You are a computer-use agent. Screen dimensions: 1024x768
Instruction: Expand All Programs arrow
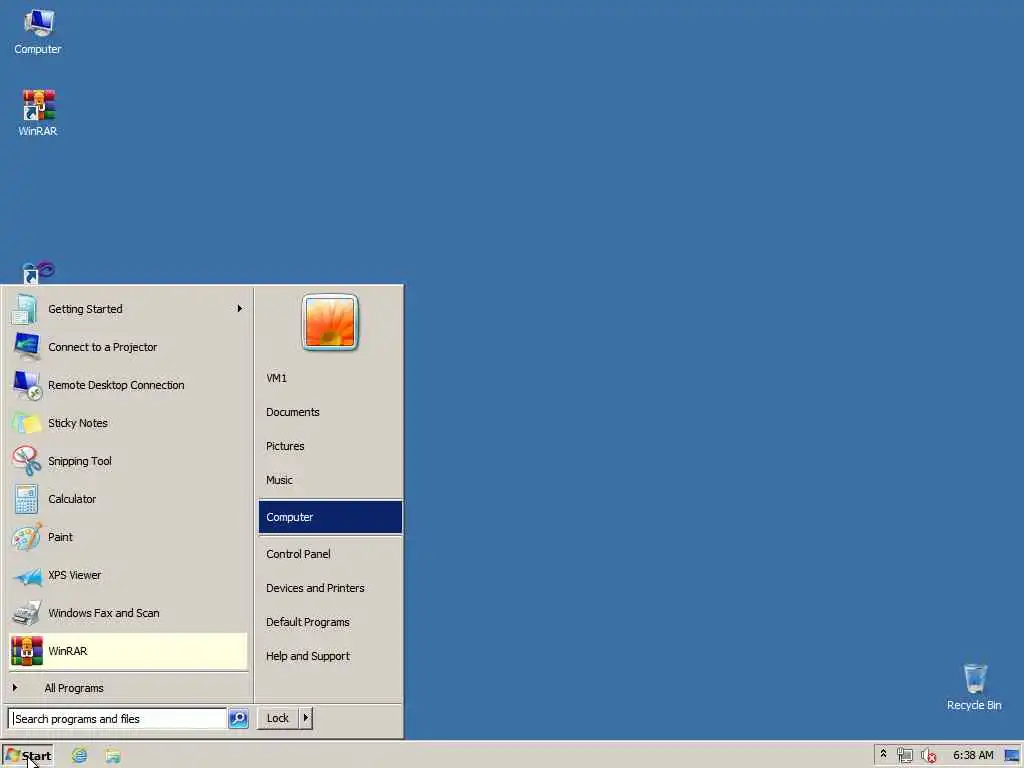pos(15,688)
